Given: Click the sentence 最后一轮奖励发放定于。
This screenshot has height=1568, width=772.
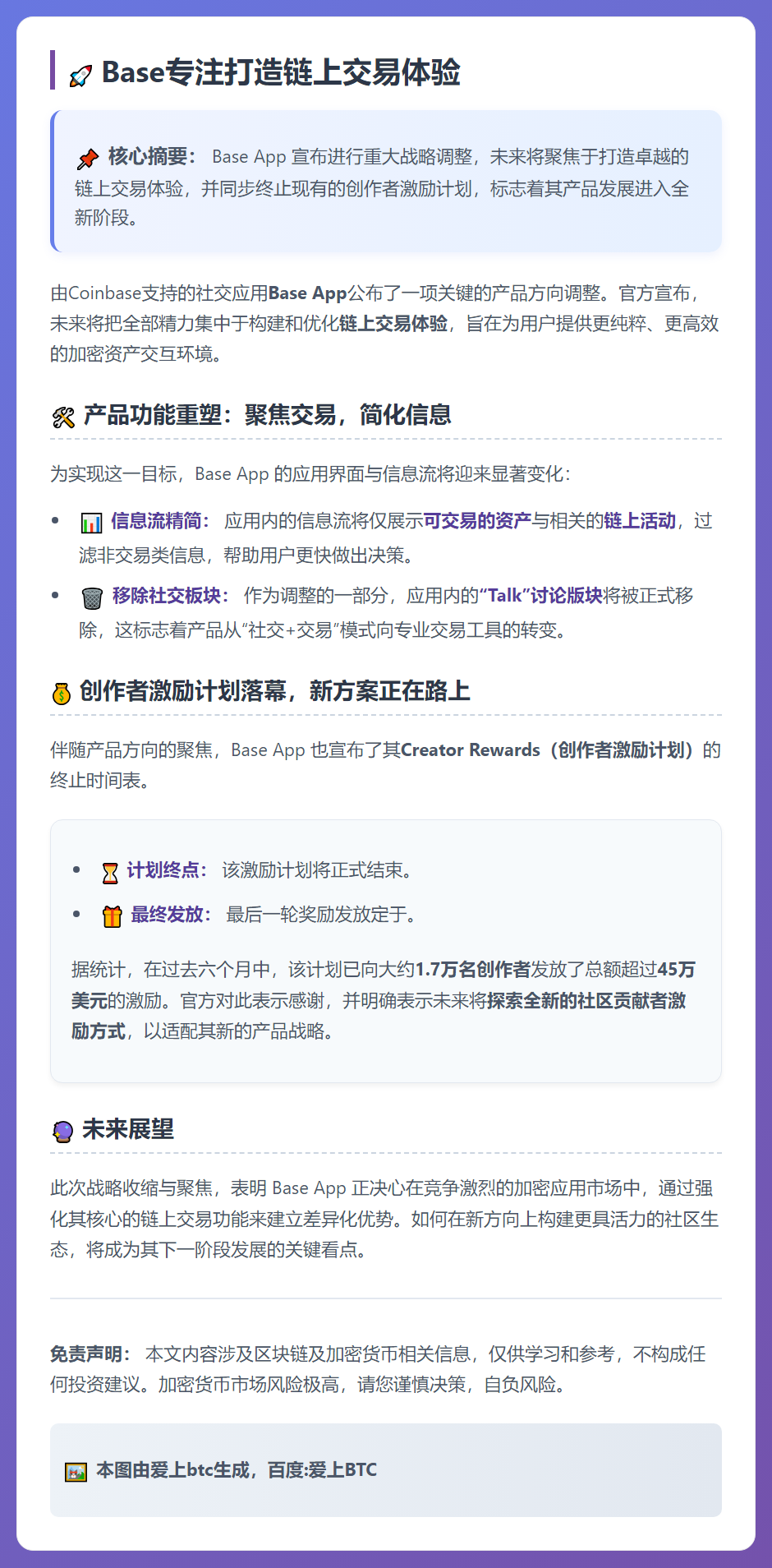Looking at the screenshot, I should pos(321,915).
